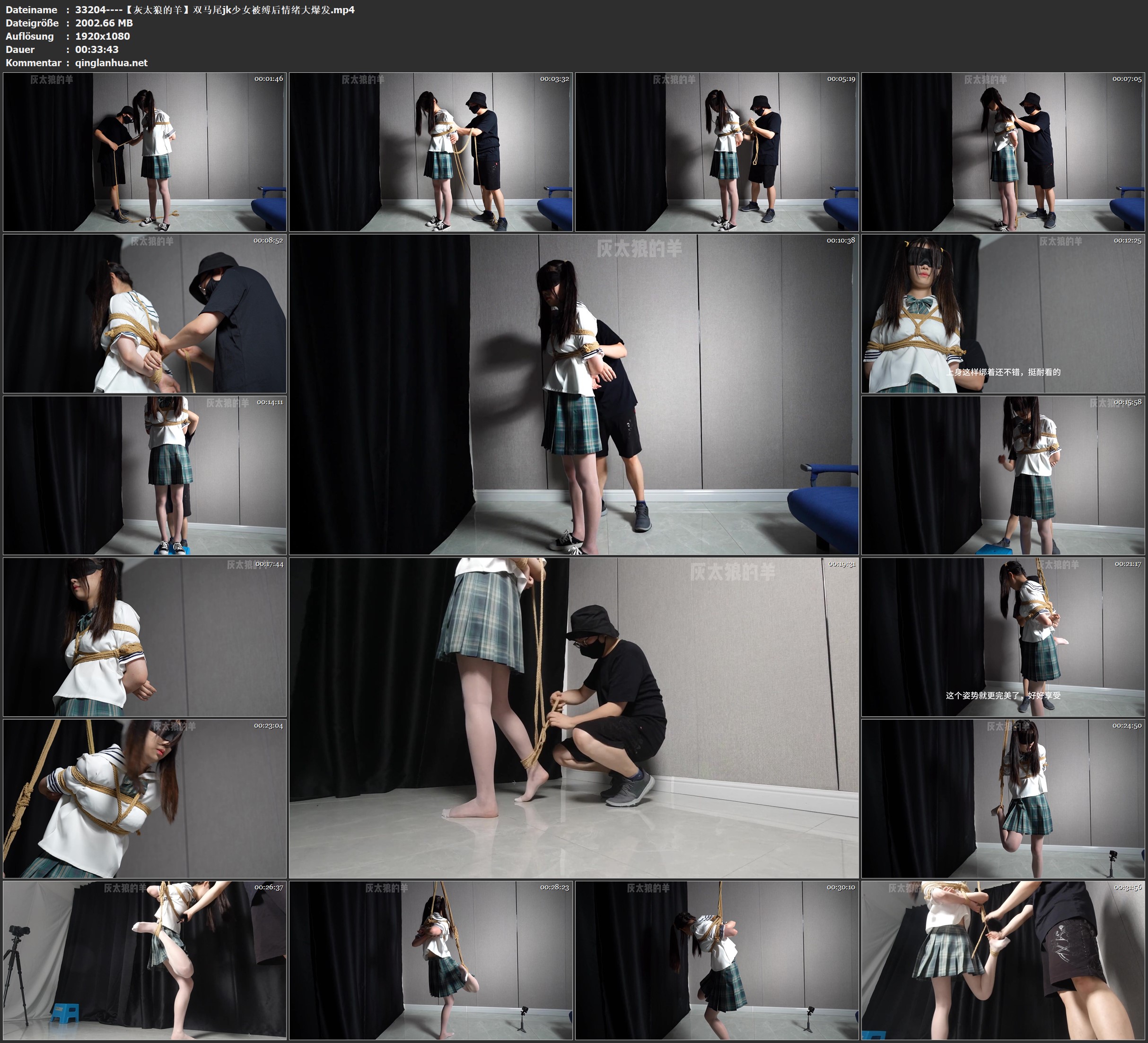Click the thumbnail at timestamp 00:01:46

coord(145,151)
